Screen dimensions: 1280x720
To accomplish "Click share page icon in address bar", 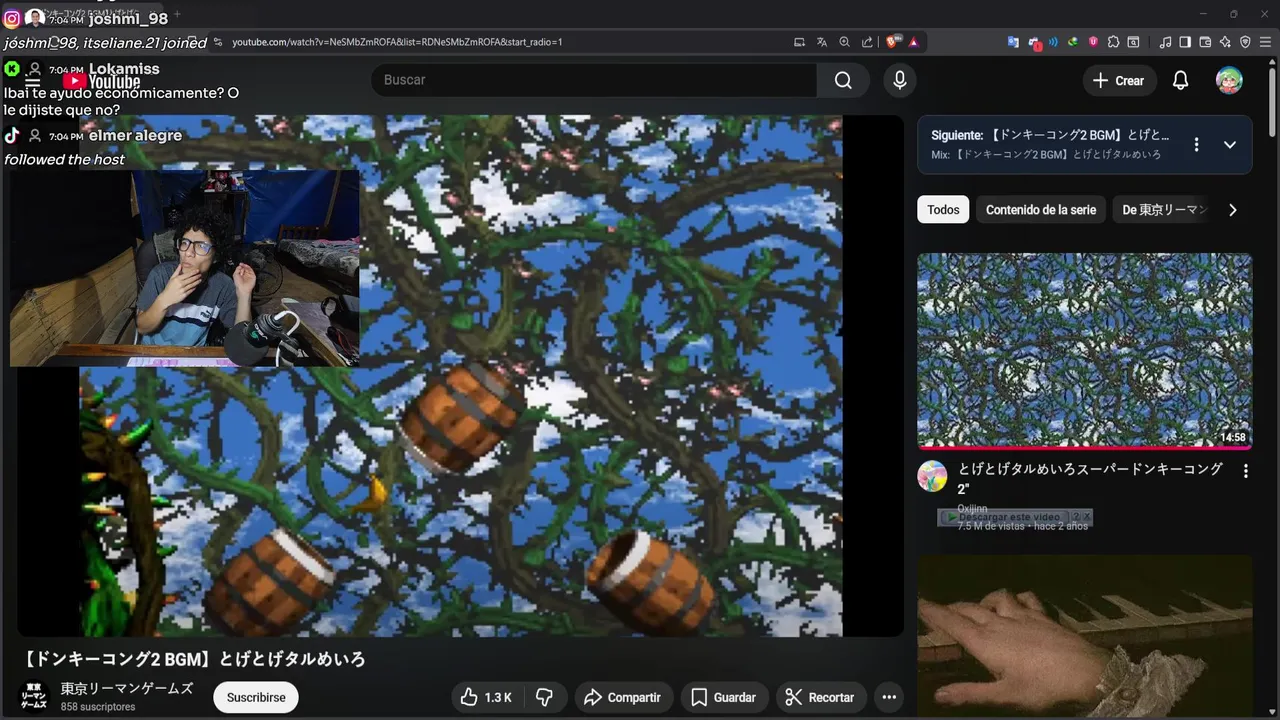I will click(867, 42).
